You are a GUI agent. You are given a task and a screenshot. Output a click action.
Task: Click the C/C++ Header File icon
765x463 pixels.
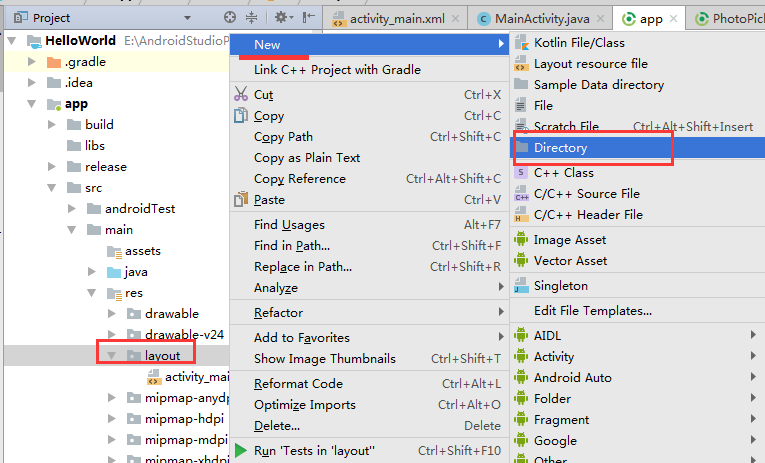coord(522,215)
